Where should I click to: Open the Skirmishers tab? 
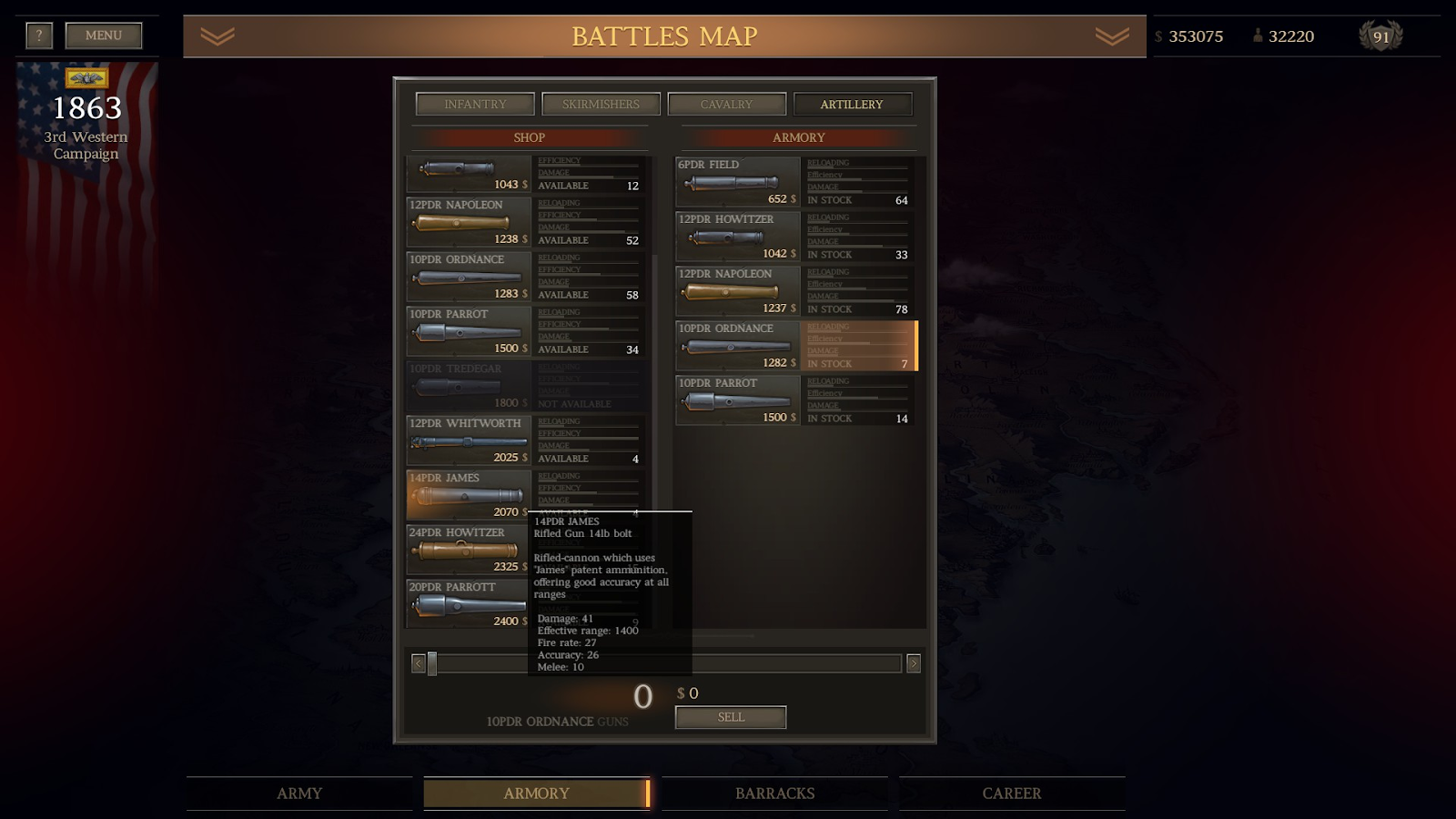coord(601,104)
